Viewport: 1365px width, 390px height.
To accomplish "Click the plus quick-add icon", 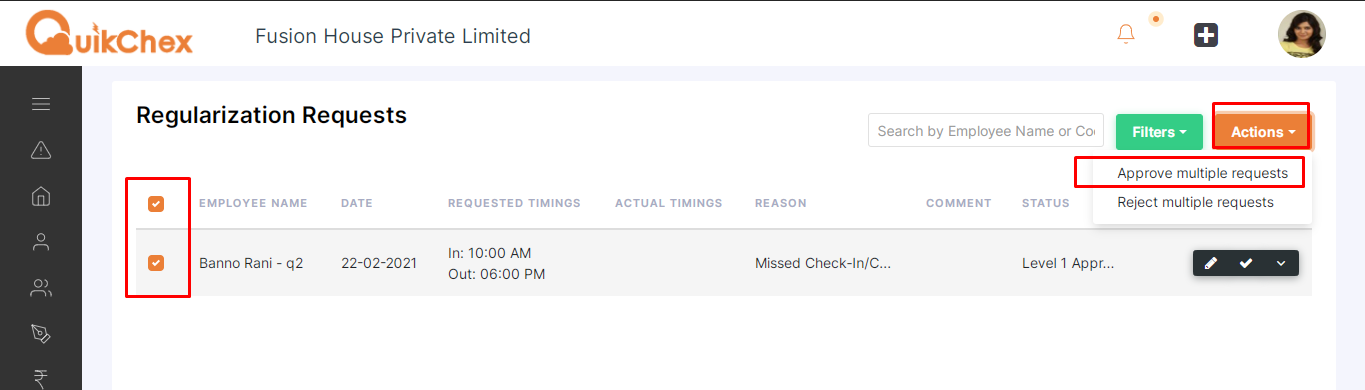I will coord(1206,35).
